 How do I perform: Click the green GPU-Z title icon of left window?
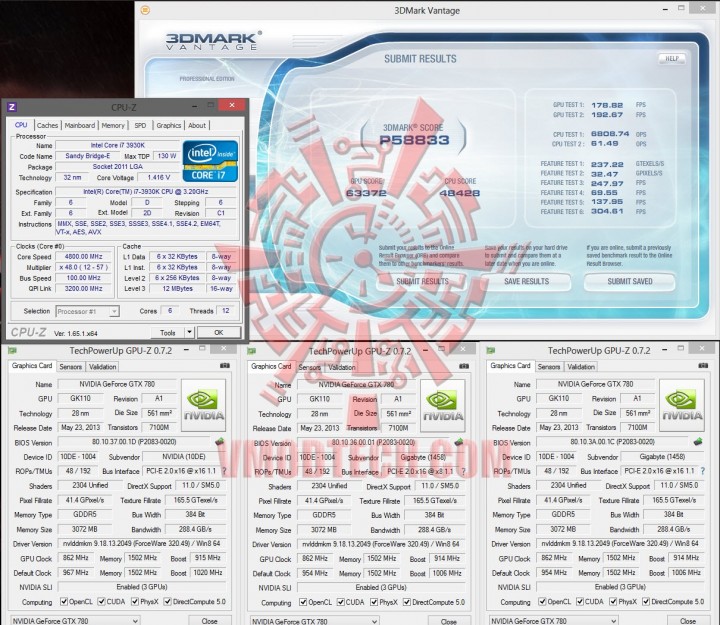point(12,351)
